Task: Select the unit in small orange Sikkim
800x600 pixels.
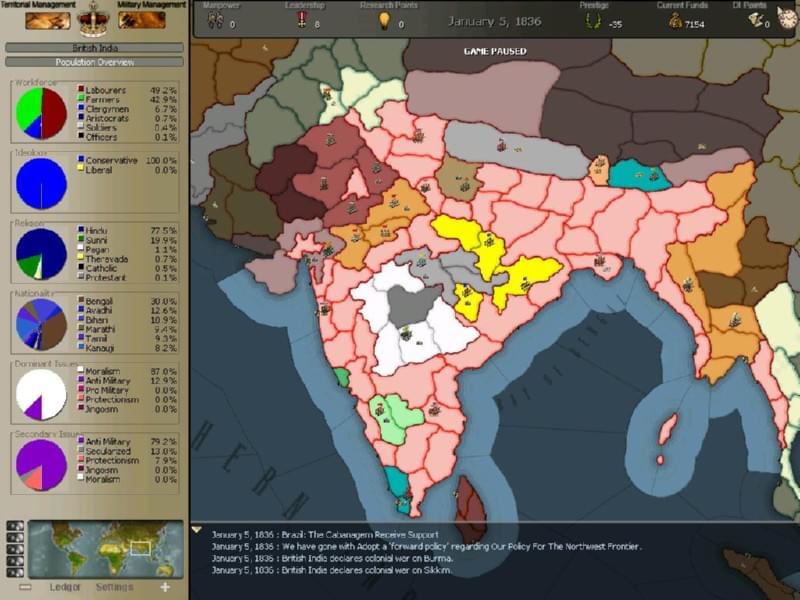Action: pyautogui.click(x=601, y=163)
